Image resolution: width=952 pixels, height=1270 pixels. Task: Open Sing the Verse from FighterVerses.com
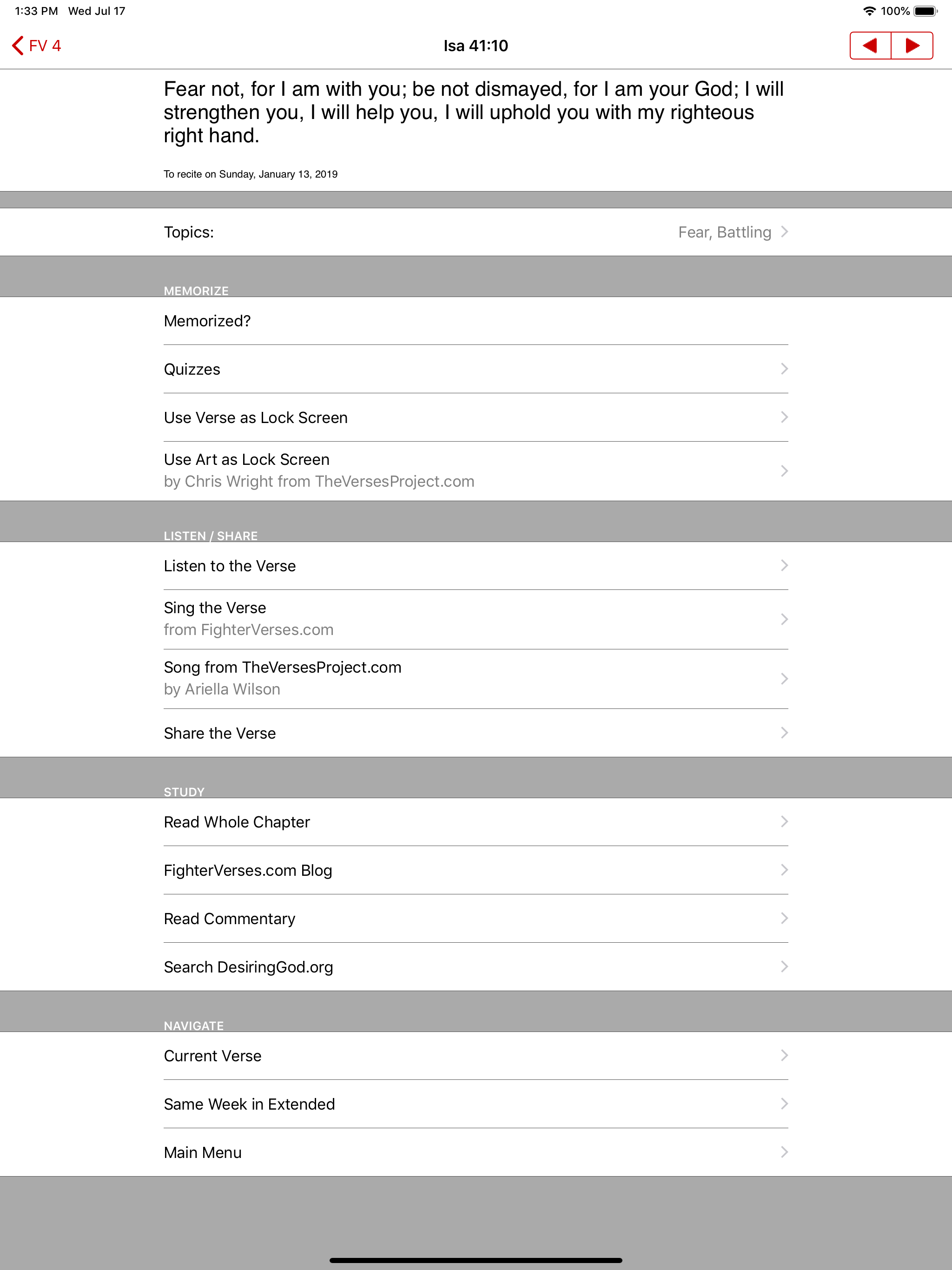pos(476,619)
